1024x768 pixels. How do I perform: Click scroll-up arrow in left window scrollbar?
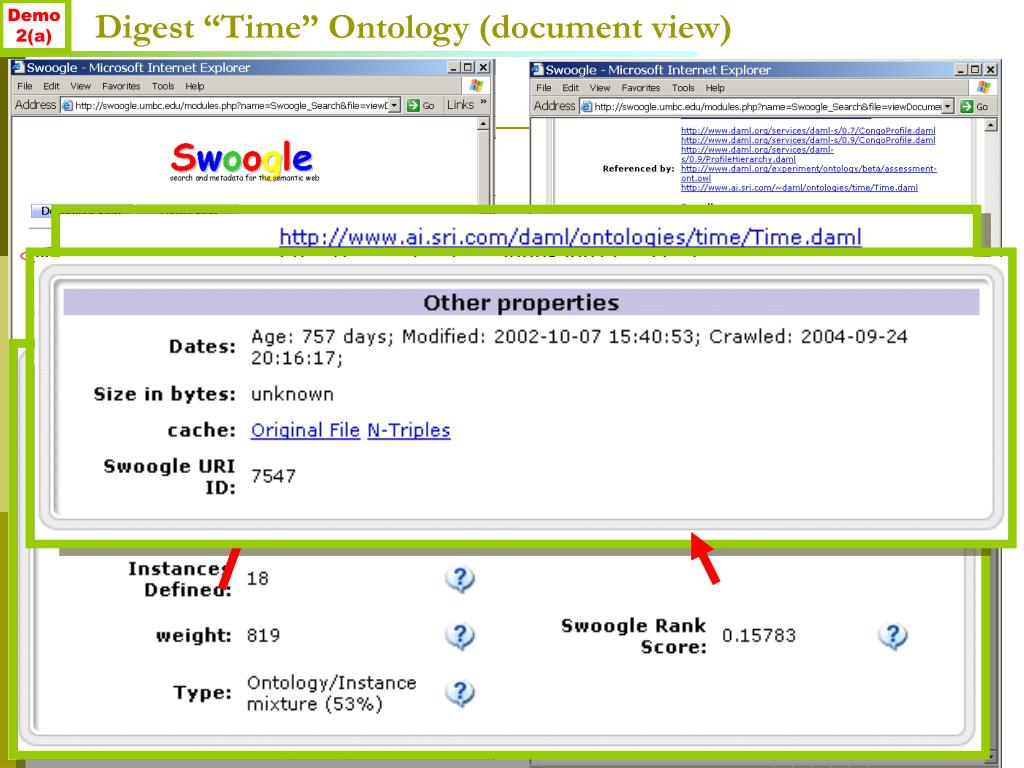[483, 124]
